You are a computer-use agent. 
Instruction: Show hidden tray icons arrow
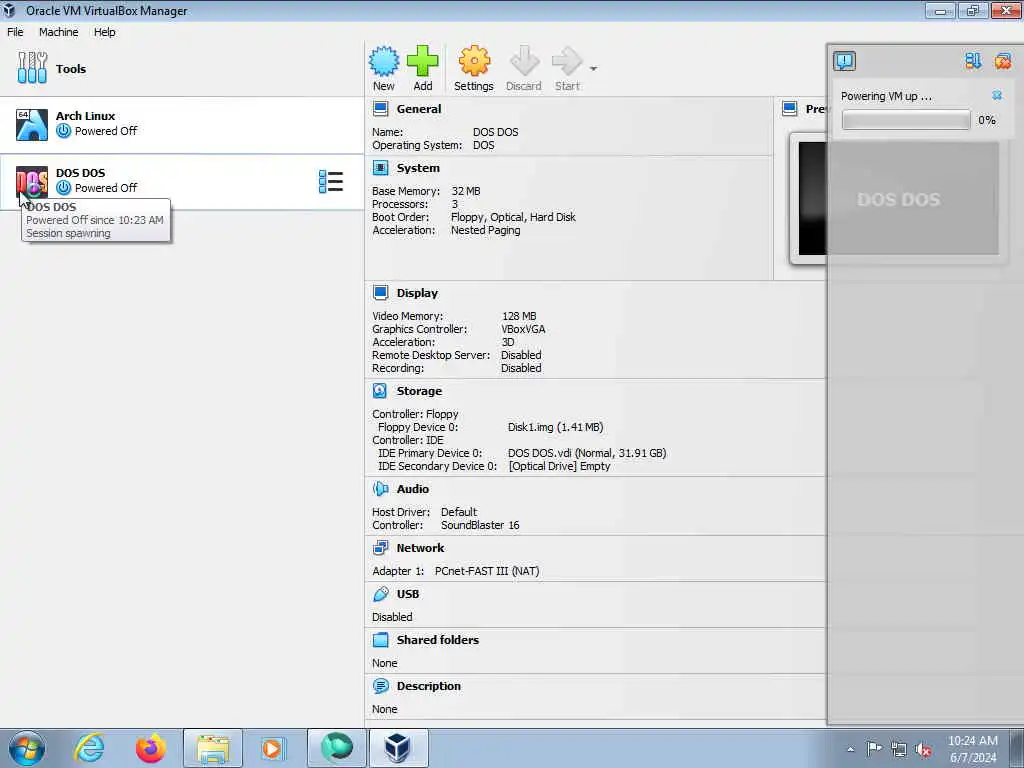(850, 750)
